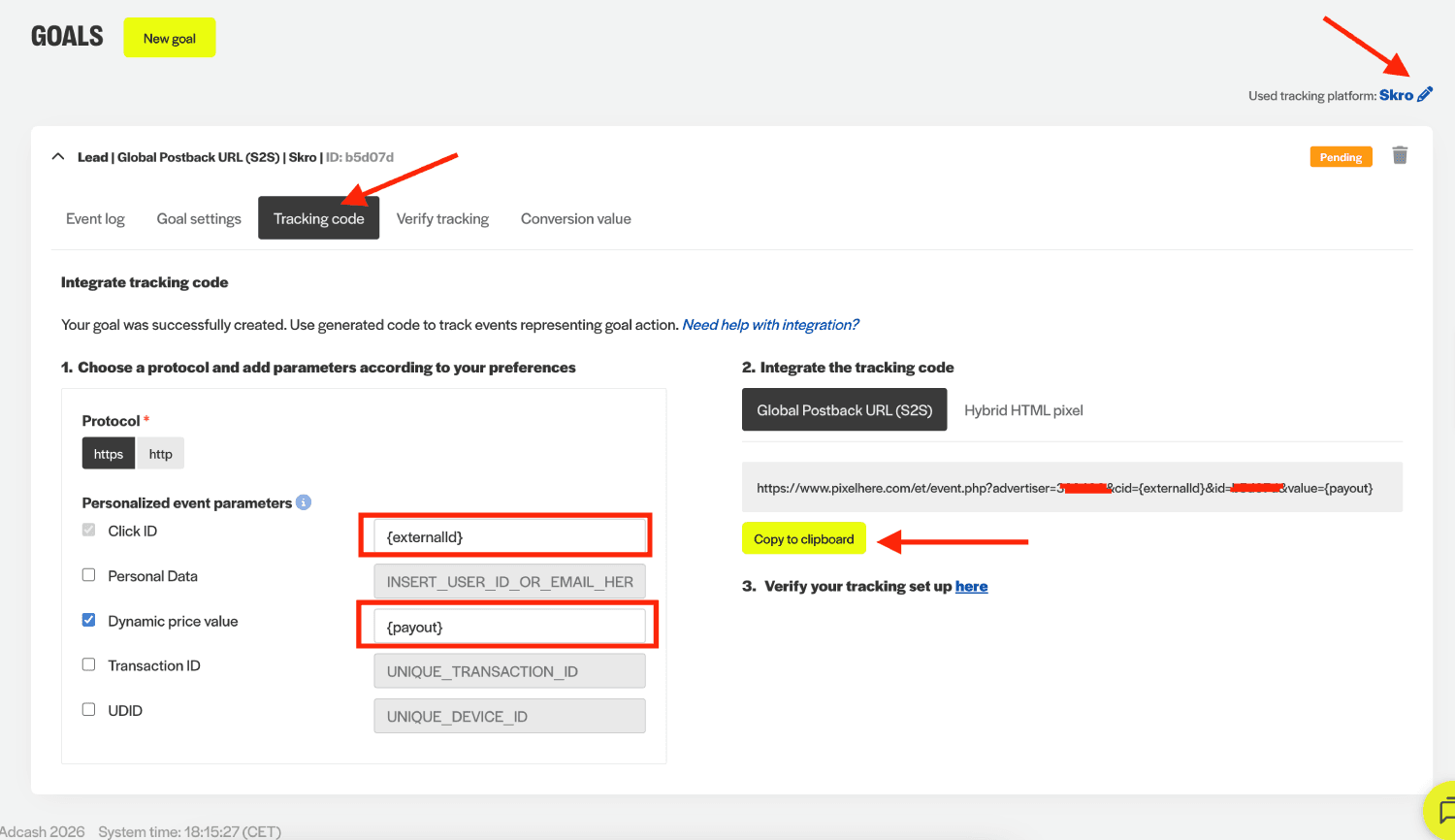1455x840 pixels.
Task: Create a New goal
Action: click(x=170, y=38)
